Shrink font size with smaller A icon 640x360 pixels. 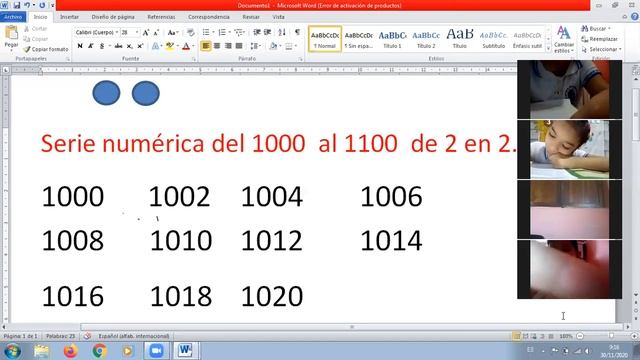point(156,33)
